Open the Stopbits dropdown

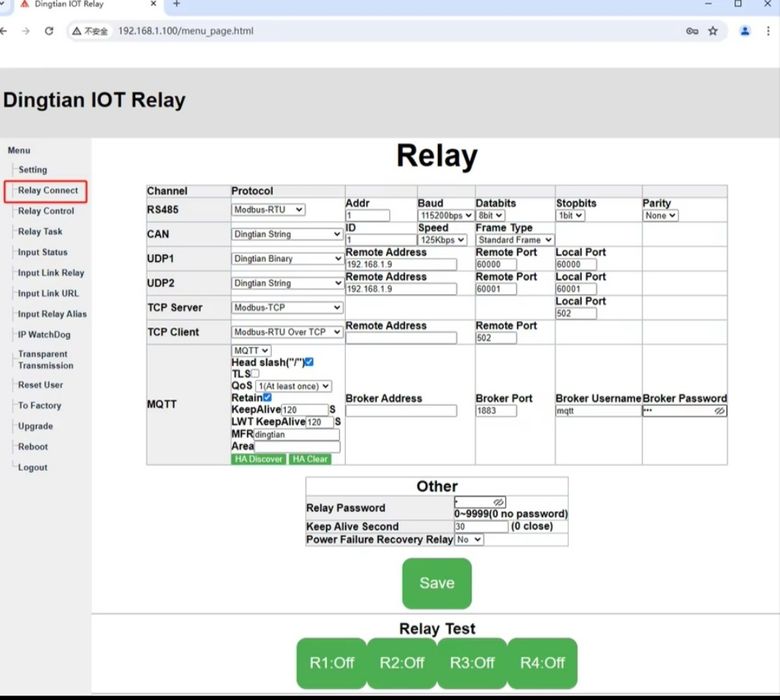pyautogui.click(x=570, y=215)
